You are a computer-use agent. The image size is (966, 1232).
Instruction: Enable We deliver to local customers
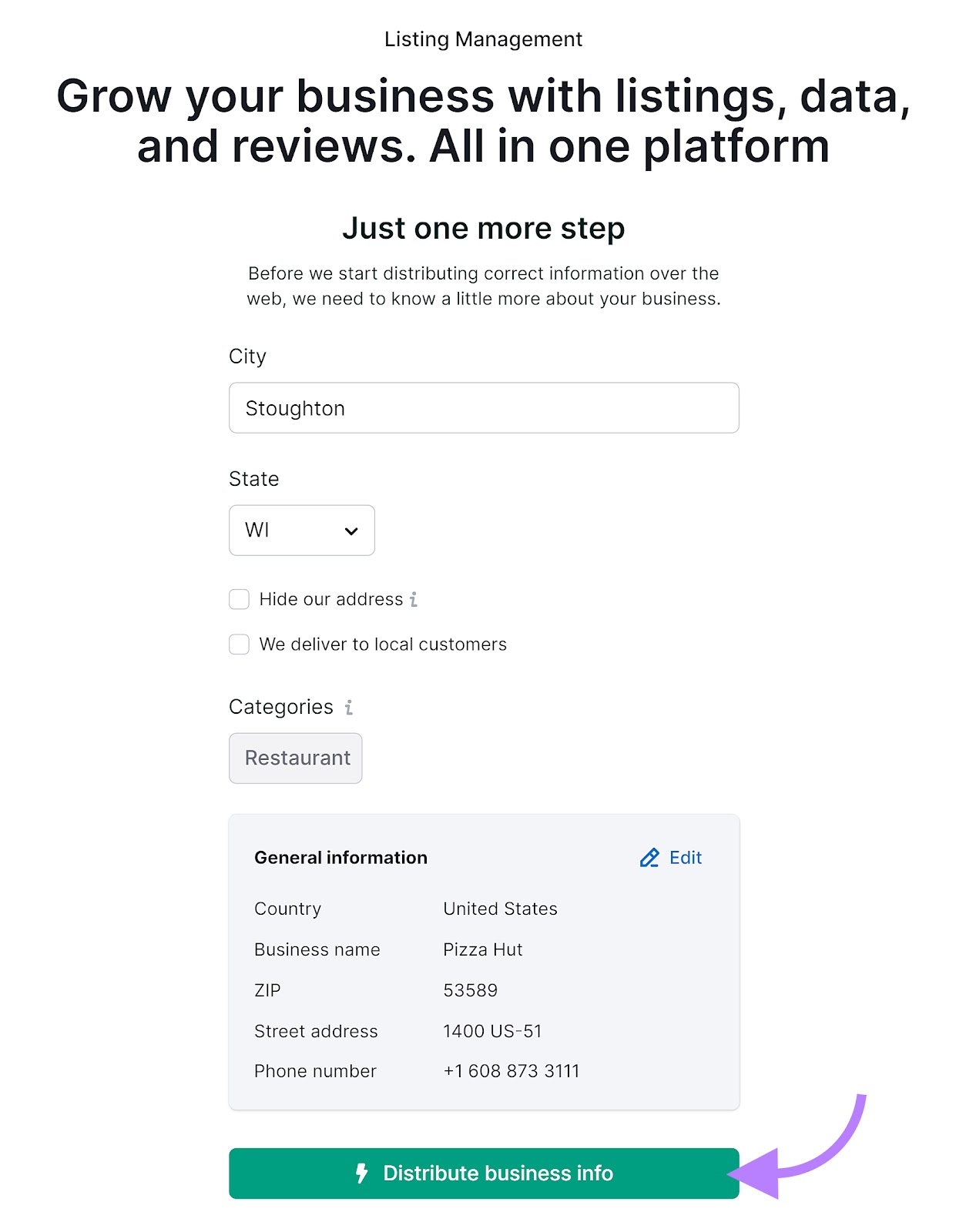point(239,644)
